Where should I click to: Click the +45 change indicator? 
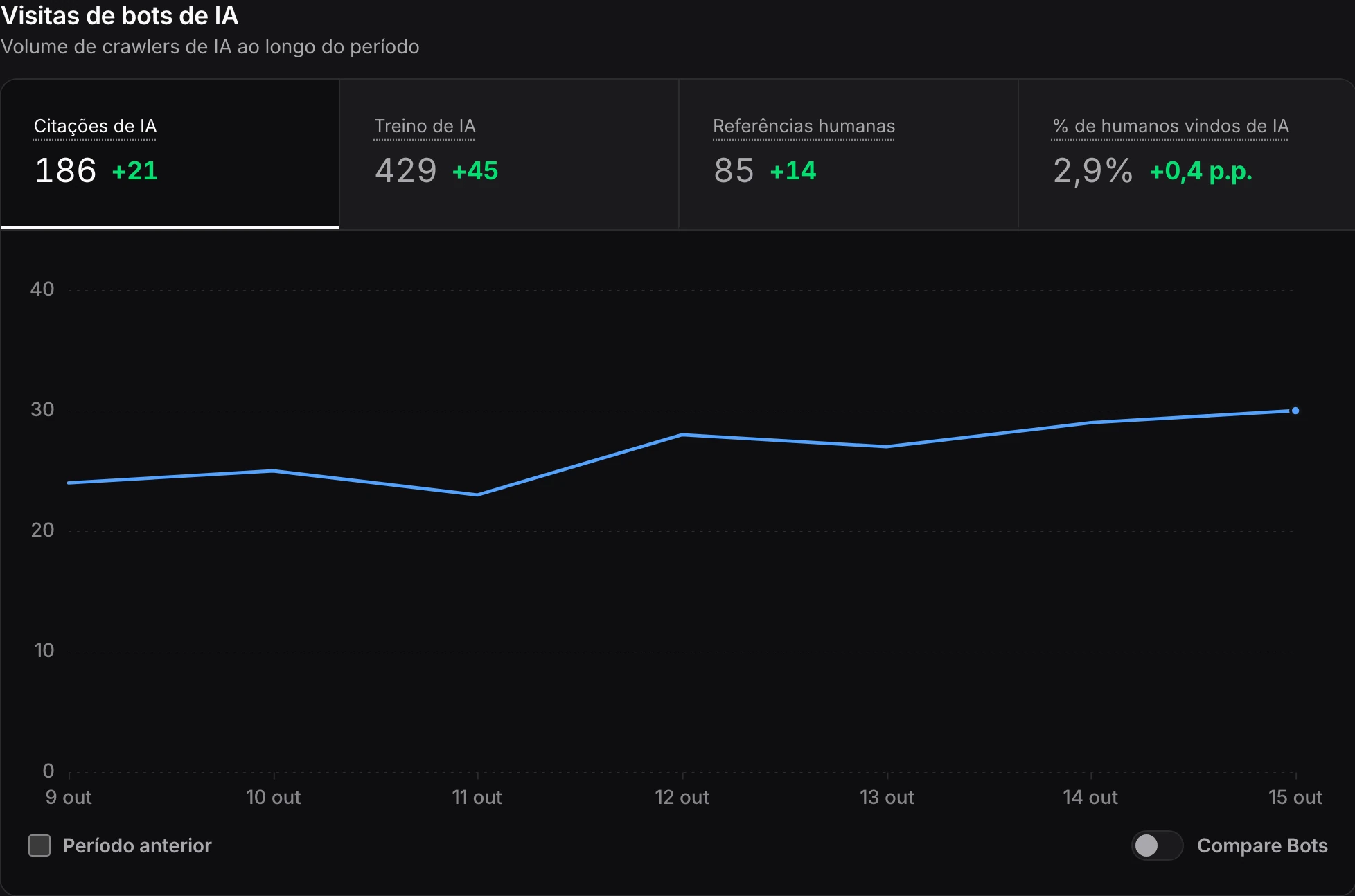[x=475, y=171]
